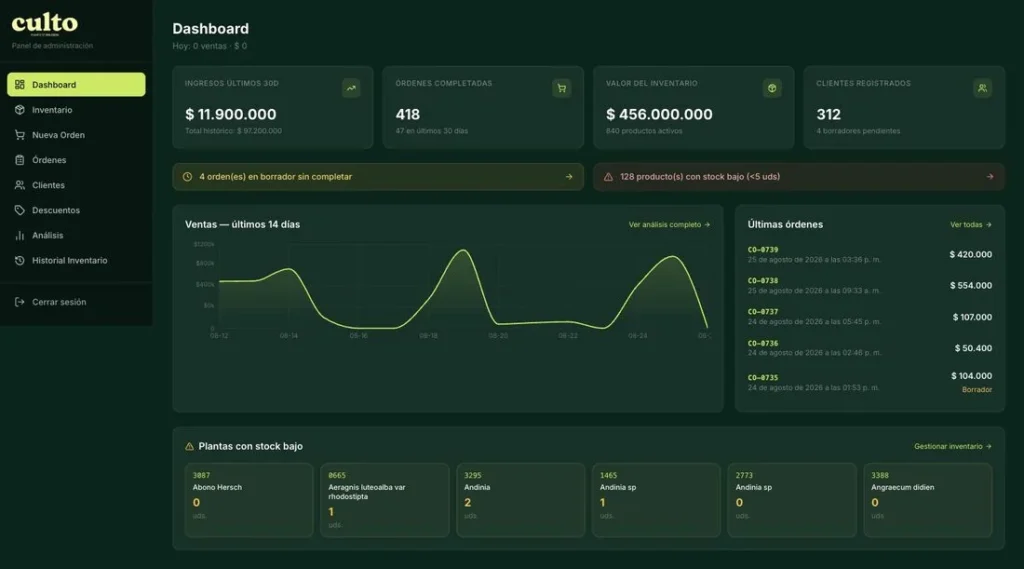Click the Descuentos tag icon
This screenshot has height=569, width=1024.
20,210
